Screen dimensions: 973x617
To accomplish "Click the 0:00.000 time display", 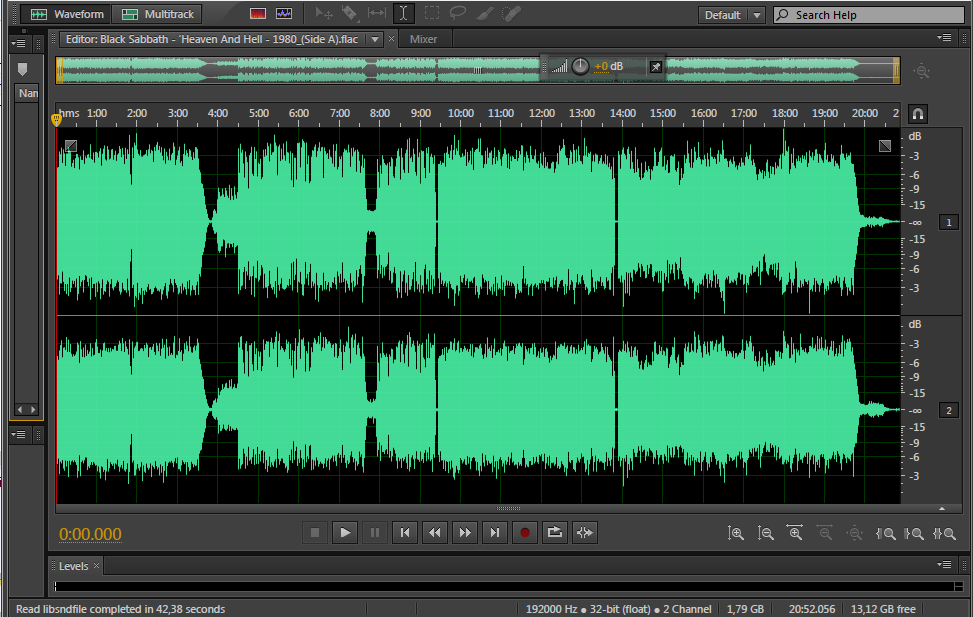I will [91, 534].
